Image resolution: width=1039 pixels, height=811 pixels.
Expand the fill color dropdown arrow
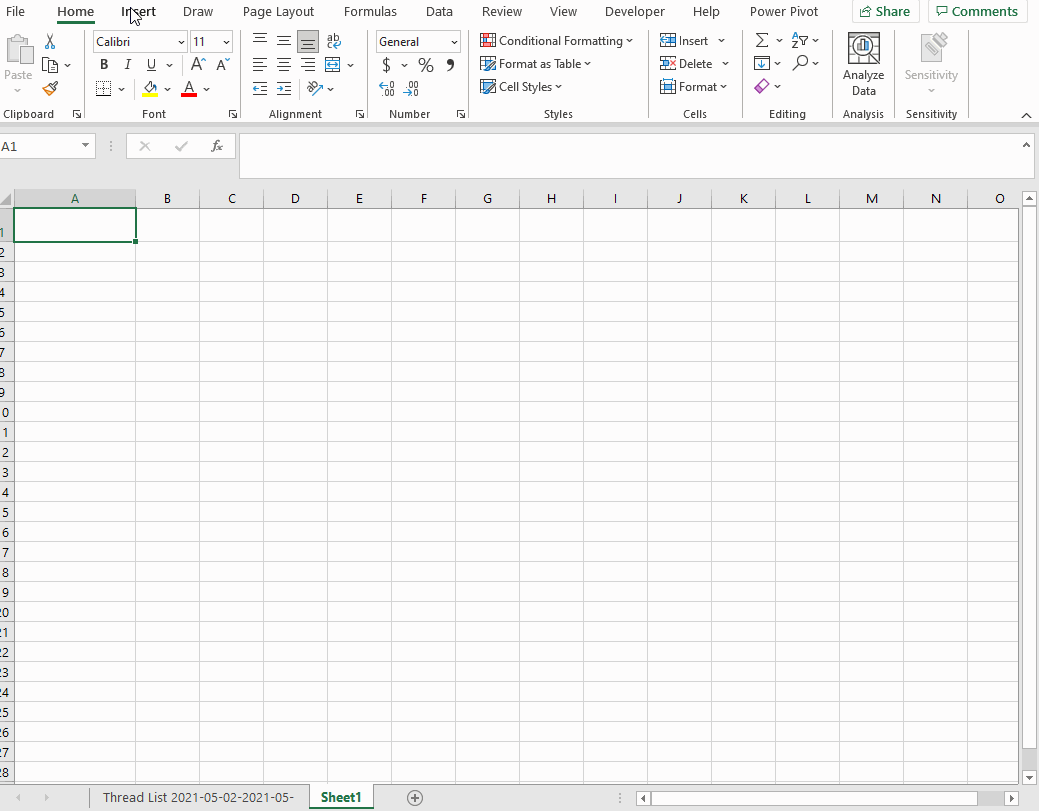[168, 88]
